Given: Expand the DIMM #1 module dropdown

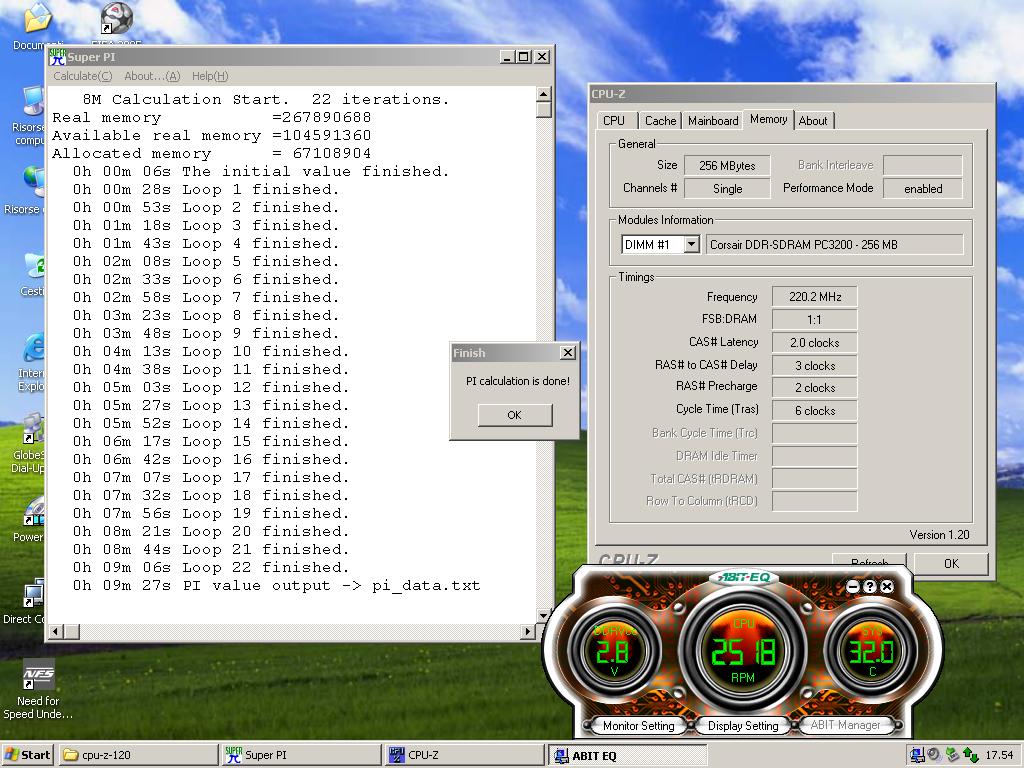Looking at the screenshot, I should pos(691,245).
